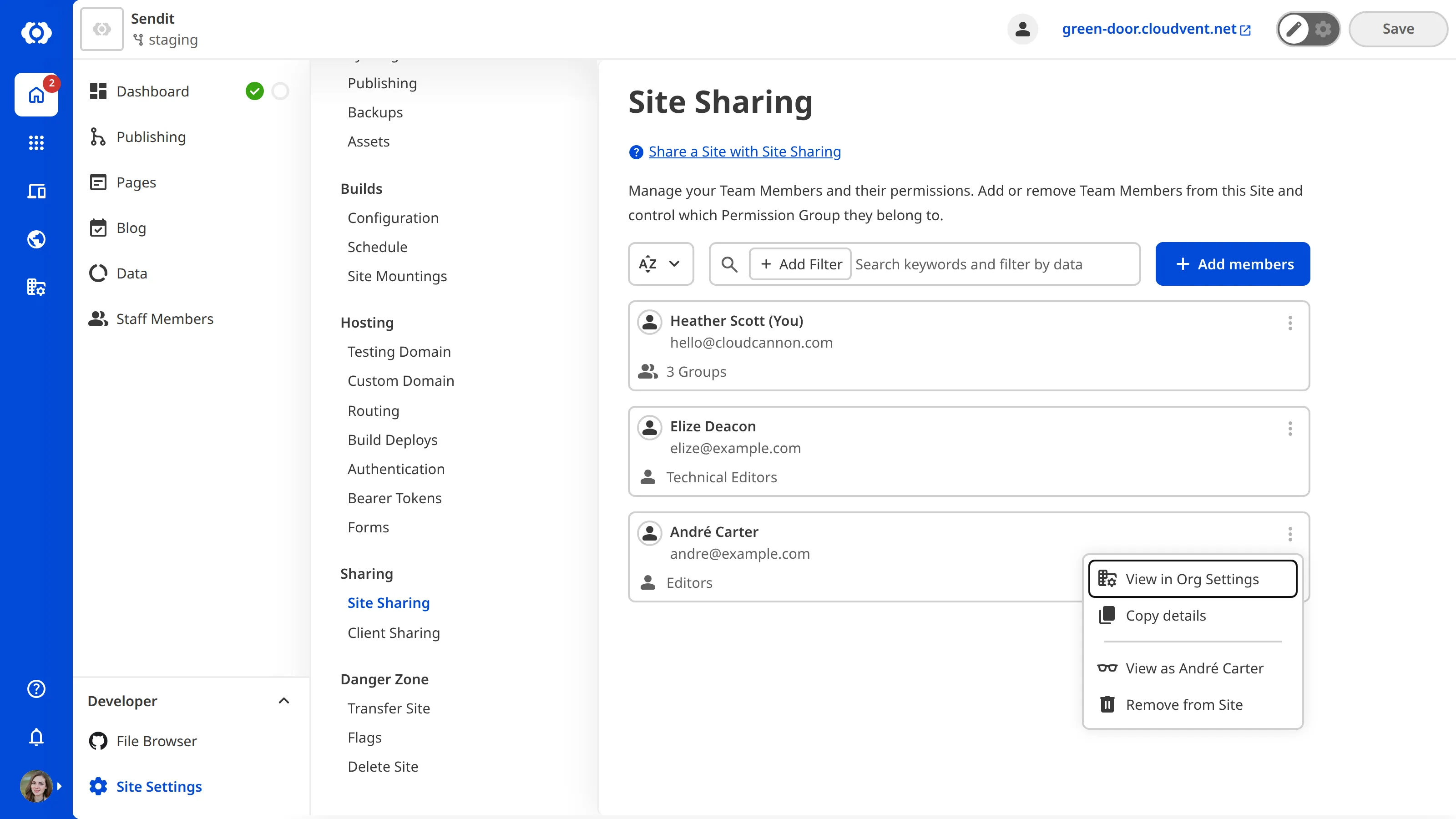Select Site Sharing under Sharing
Screen dimensions: 1456x819
[388, 602]
